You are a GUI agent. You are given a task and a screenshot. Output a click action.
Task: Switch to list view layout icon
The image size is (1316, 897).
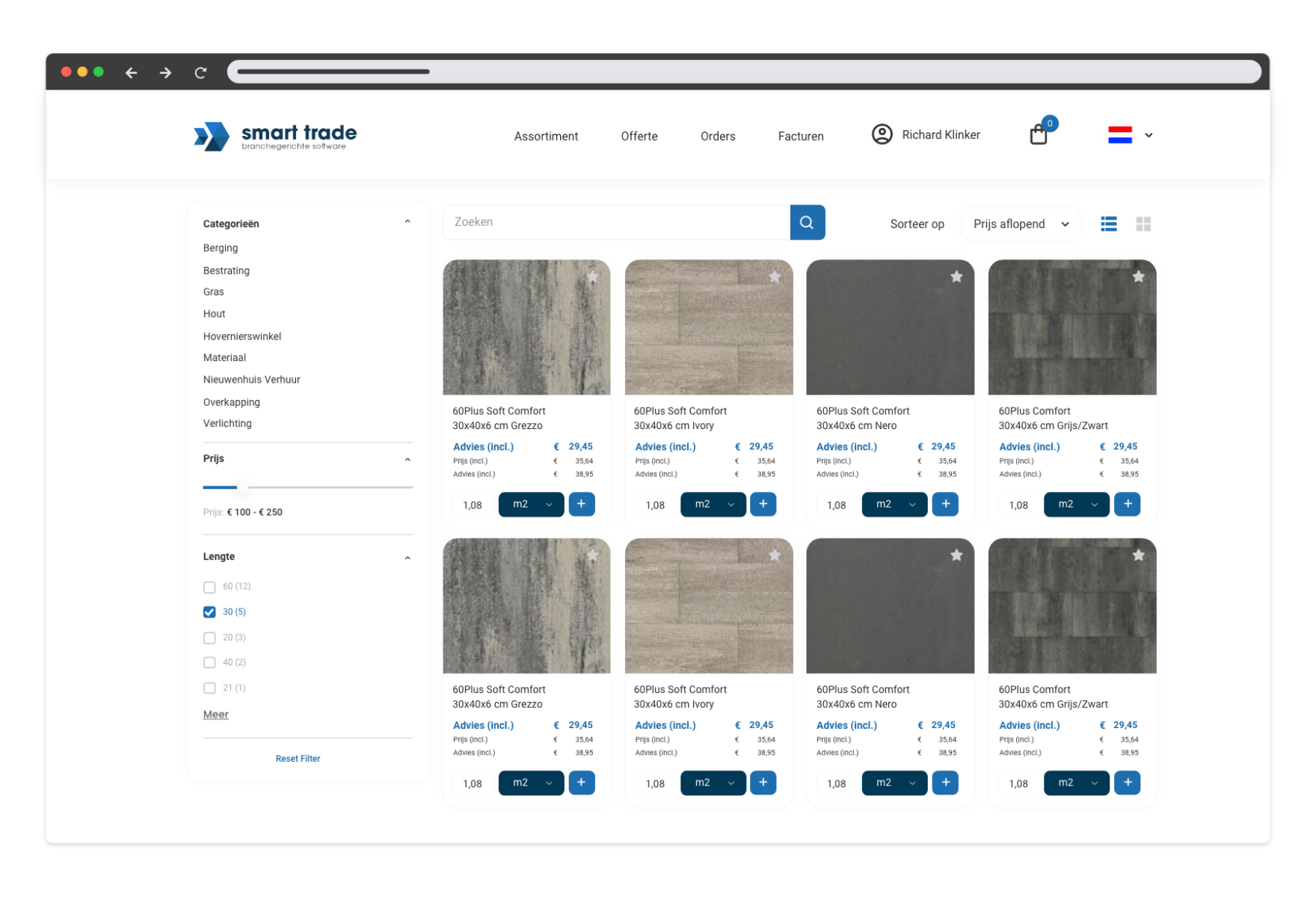(x=1108, y=224)
